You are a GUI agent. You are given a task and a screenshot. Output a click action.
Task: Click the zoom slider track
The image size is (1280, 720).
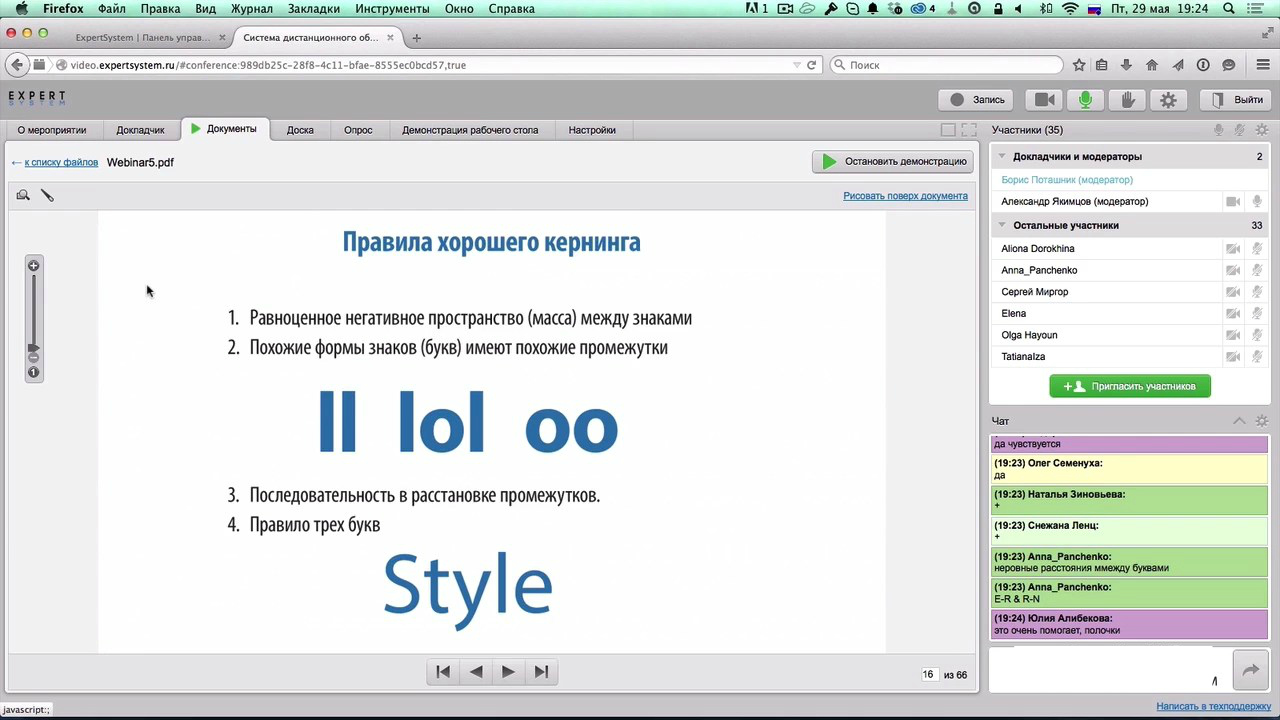(x=33, y=310)
